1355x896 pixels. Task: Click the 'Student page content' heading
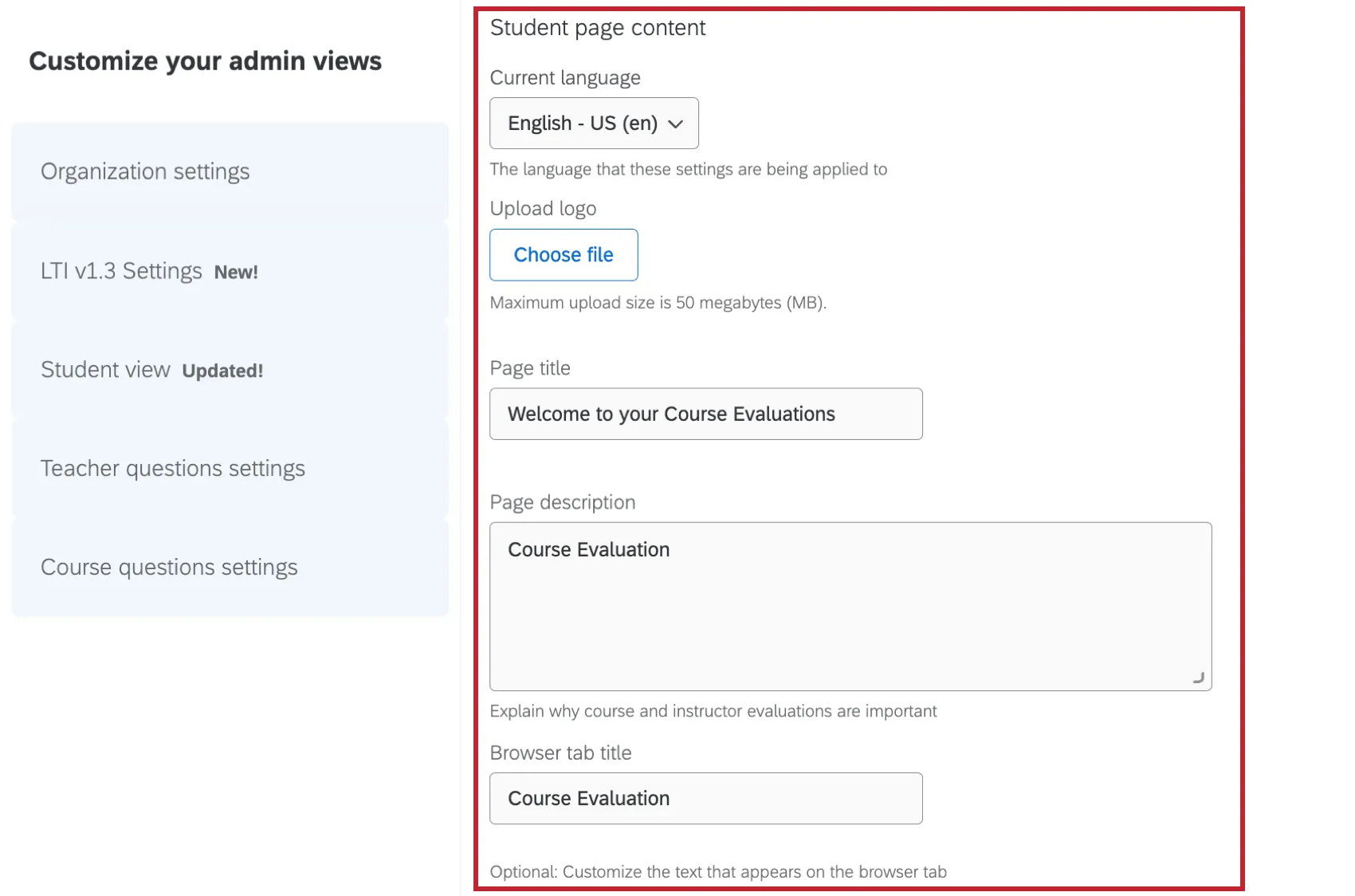pos(598,27)
